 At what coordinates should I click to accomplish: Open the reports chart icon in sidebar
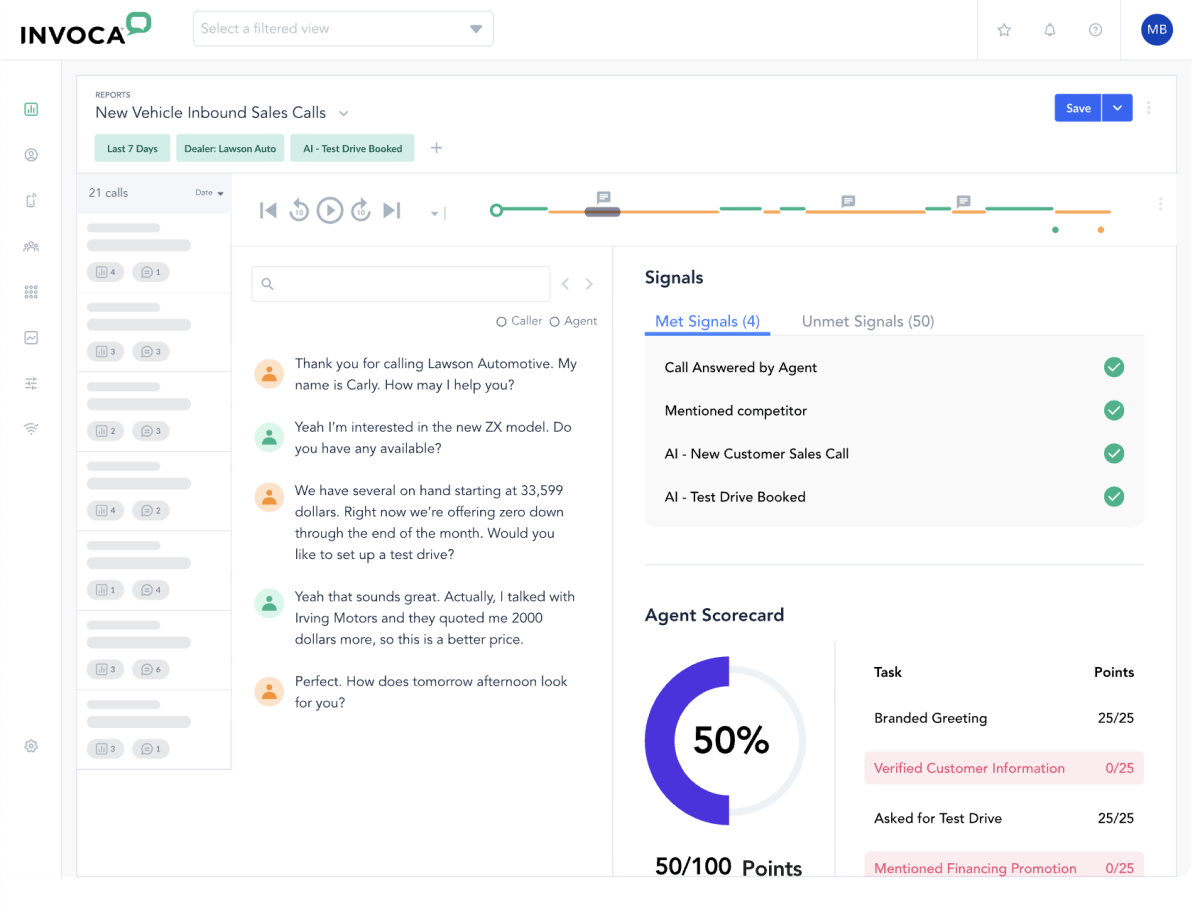pos(31,109)
